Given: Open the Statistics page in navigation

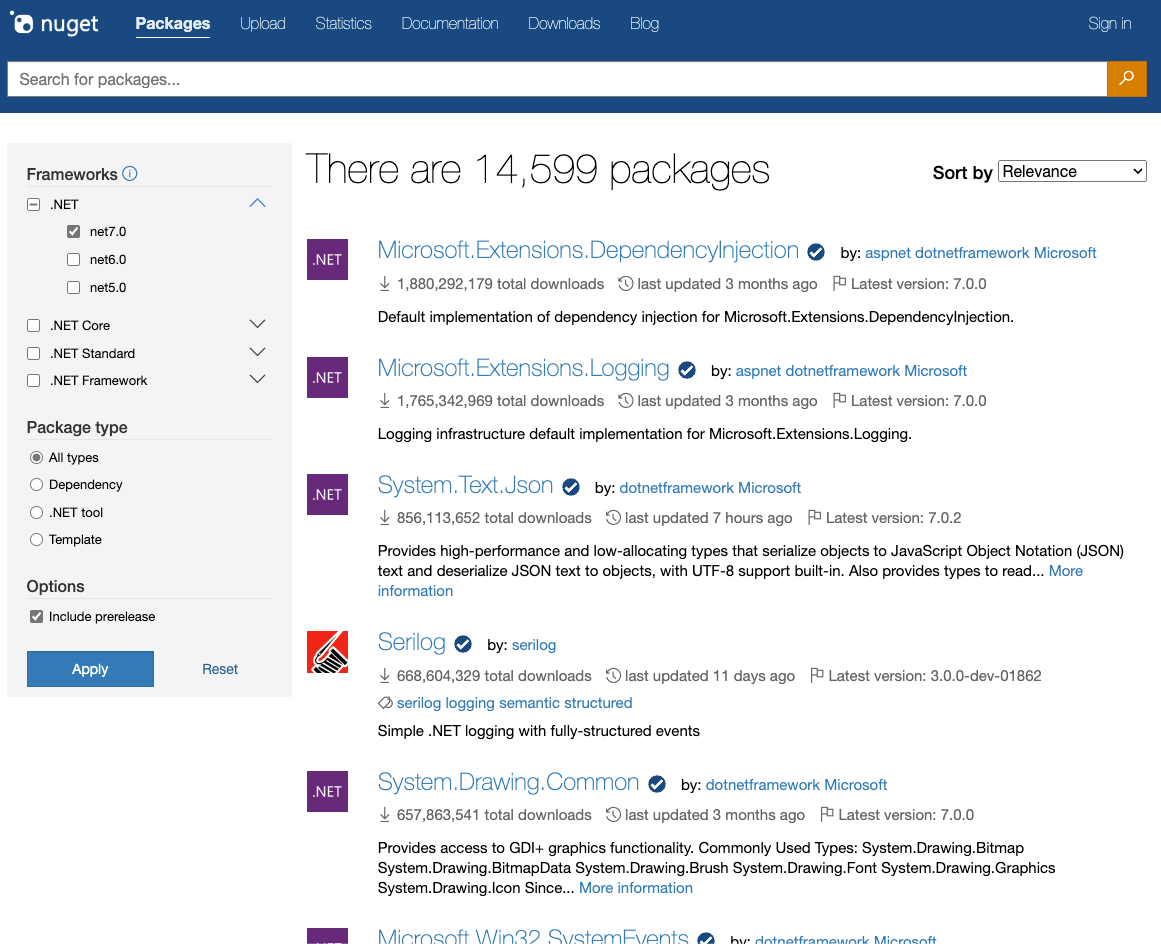Looking at the screenshot, I should pos(343,24).
